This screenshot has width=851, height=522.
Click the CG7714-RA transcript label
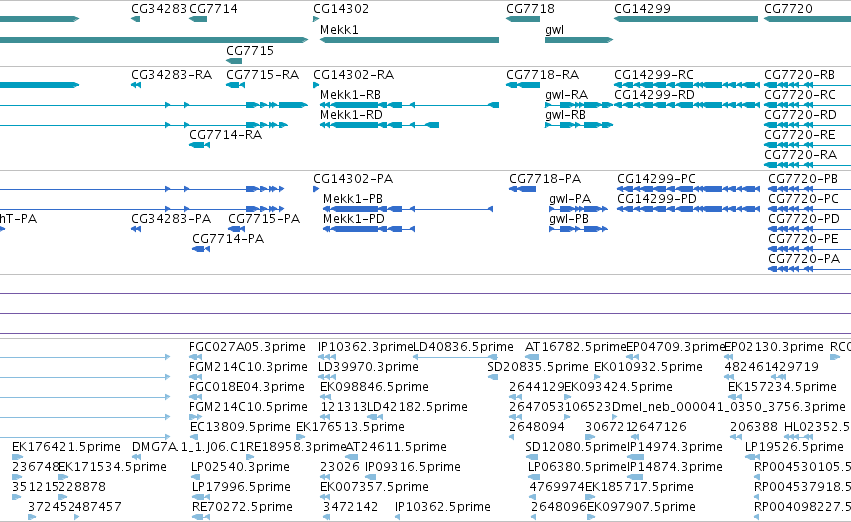(x=225, y=135)
